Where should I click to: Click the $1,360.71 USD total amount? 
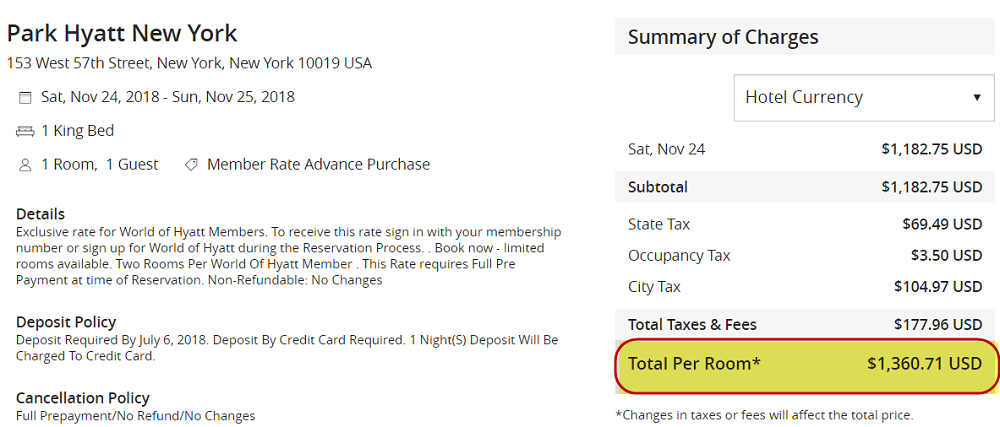pos(924,364)
